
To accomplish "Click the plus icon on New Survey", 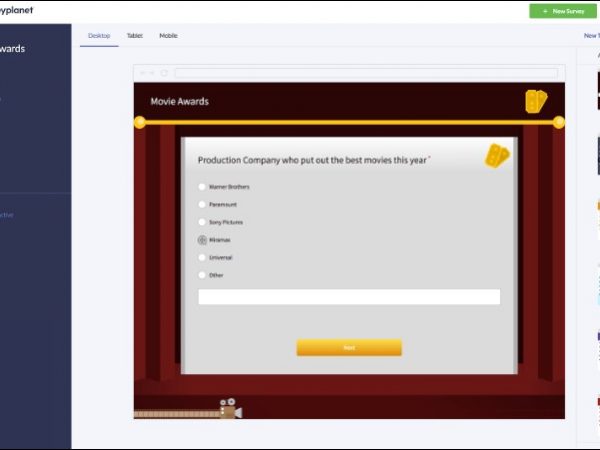I will coord(544,11).
